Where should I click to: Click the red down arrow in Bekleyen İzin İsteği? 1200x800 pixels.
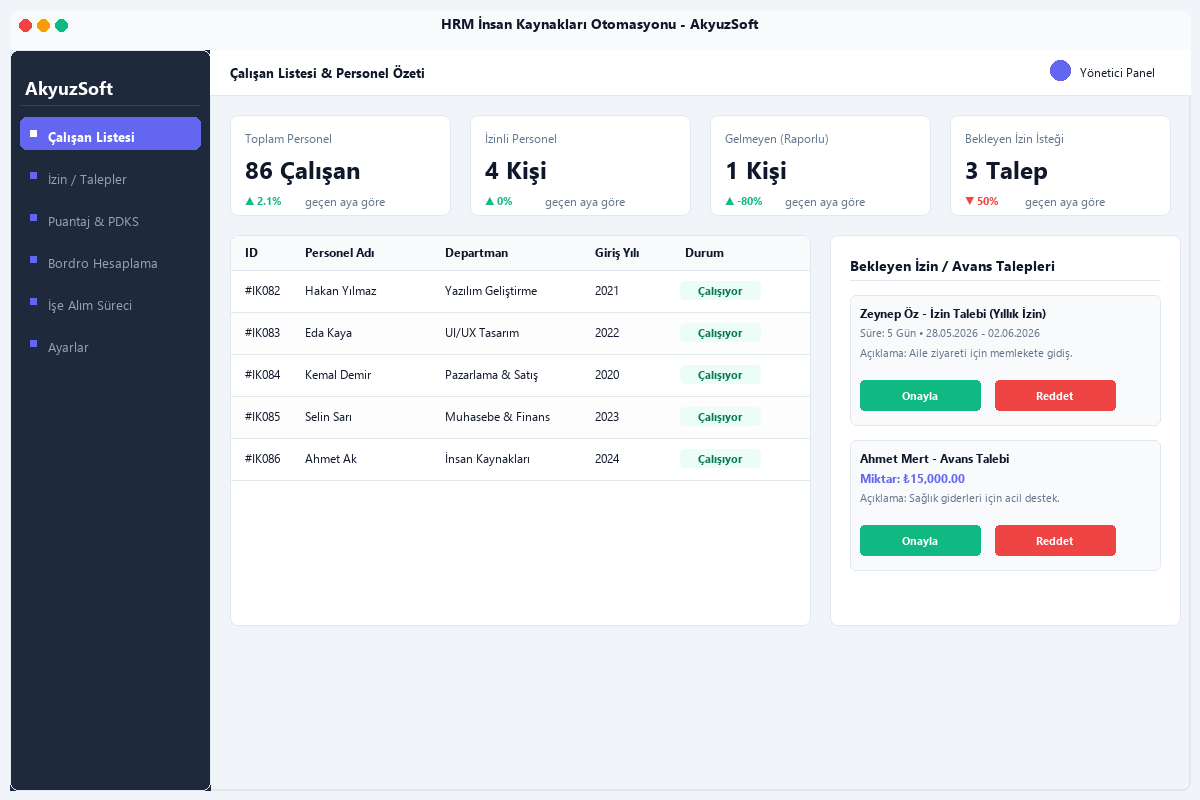[x=969, y=201]
